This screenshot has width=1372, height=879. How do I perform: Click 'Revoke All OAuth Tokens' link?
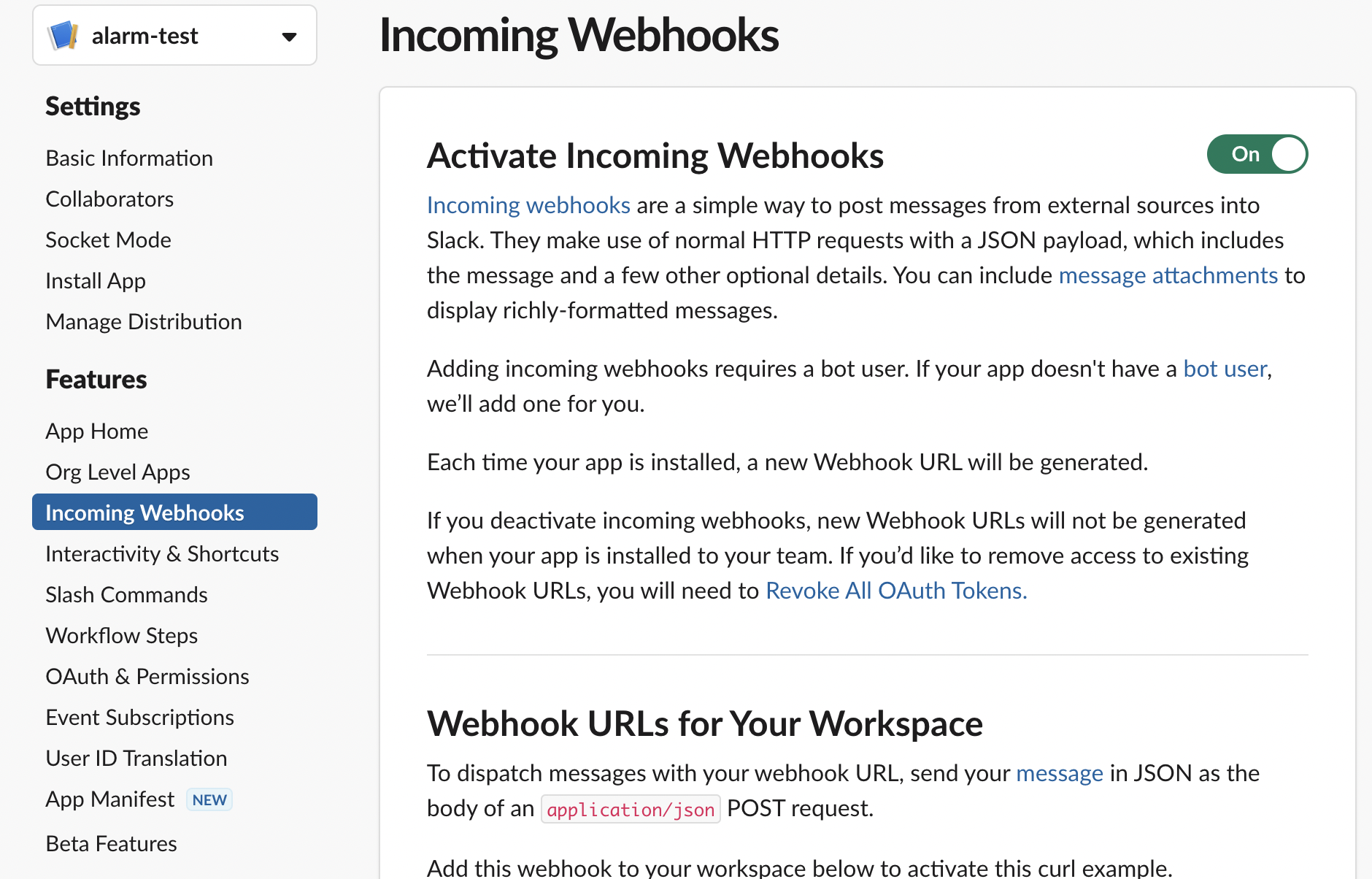(896, 591)
